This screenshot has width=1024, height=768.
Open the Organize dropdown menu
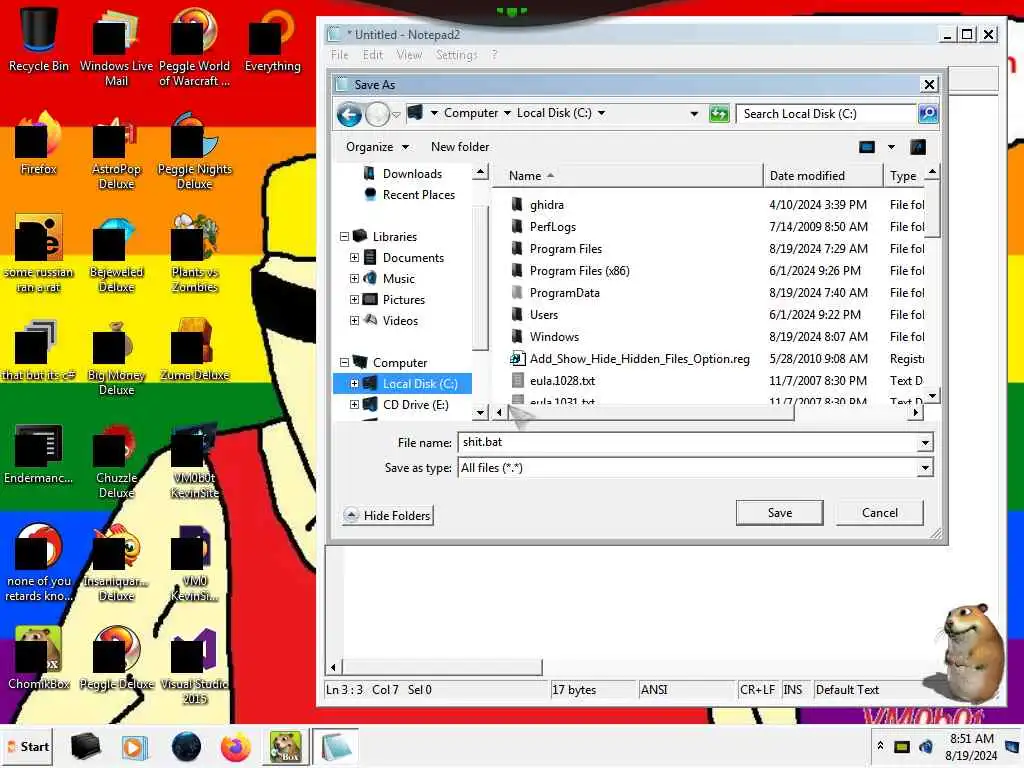tap(377, 147)
